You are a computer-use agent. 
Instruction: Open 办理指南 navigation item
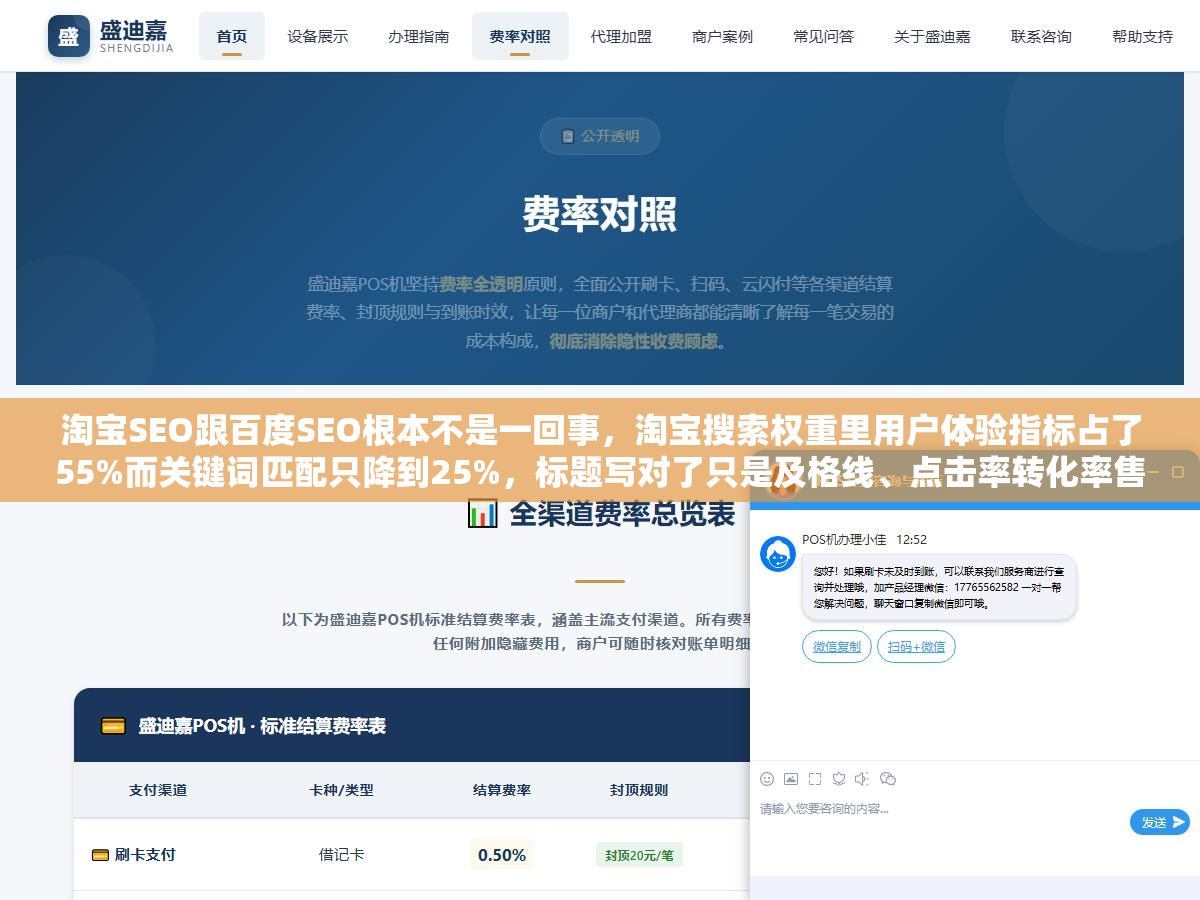point(419,36)
